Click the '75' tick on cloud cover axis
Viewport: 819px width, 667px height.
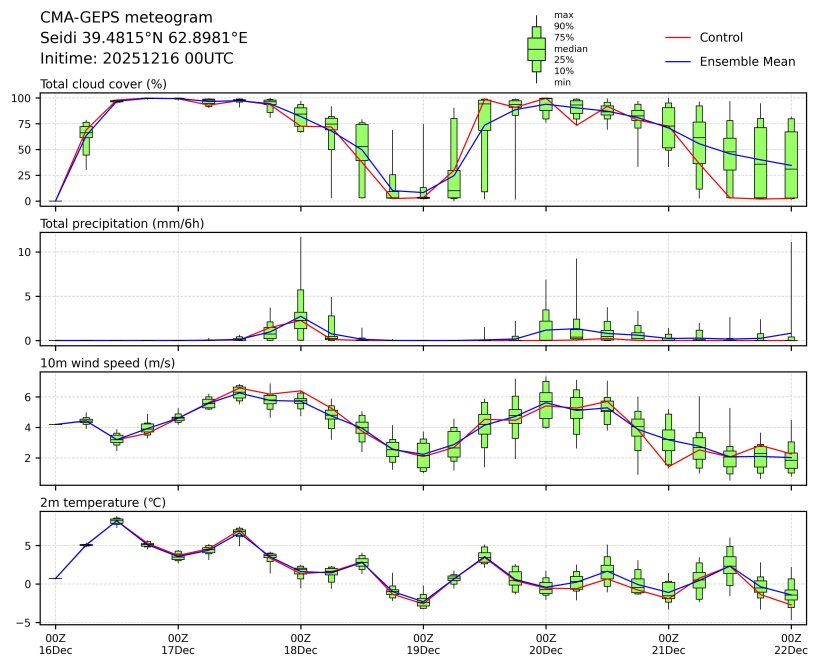click(25, 124)
